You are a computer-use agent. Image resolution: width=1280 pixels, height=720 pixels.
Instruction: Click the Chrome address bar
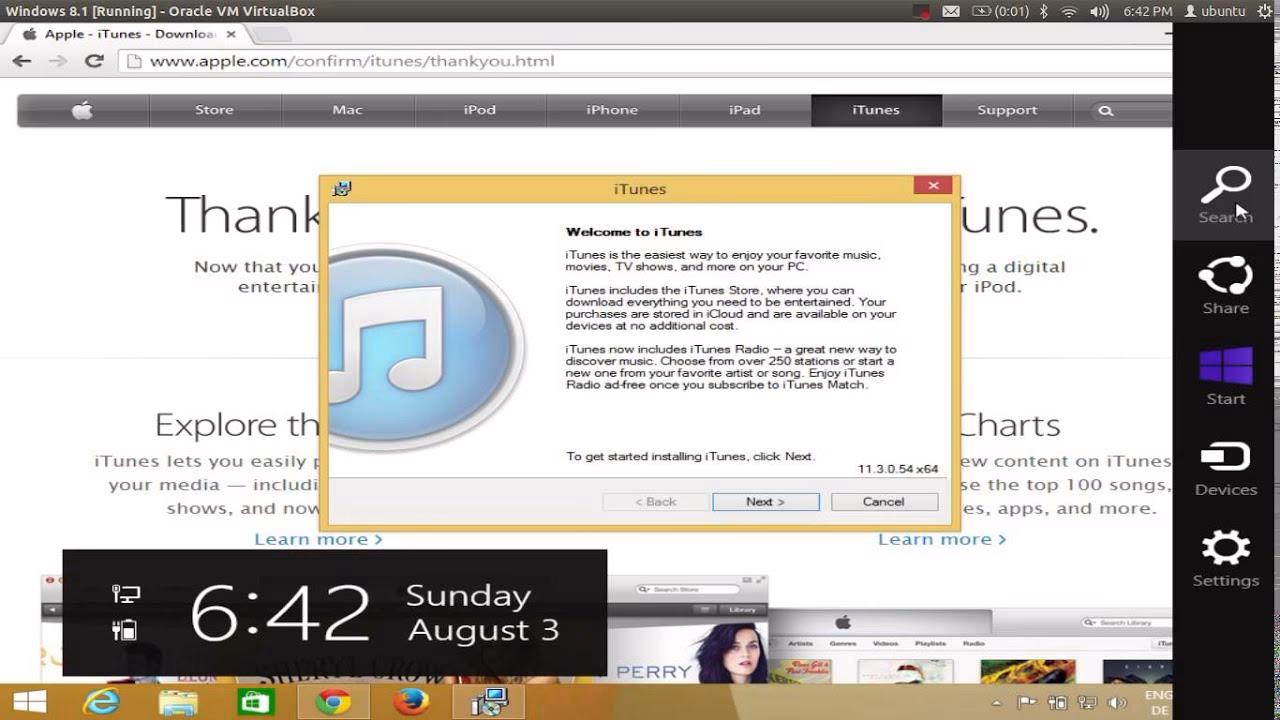(645, 61)
